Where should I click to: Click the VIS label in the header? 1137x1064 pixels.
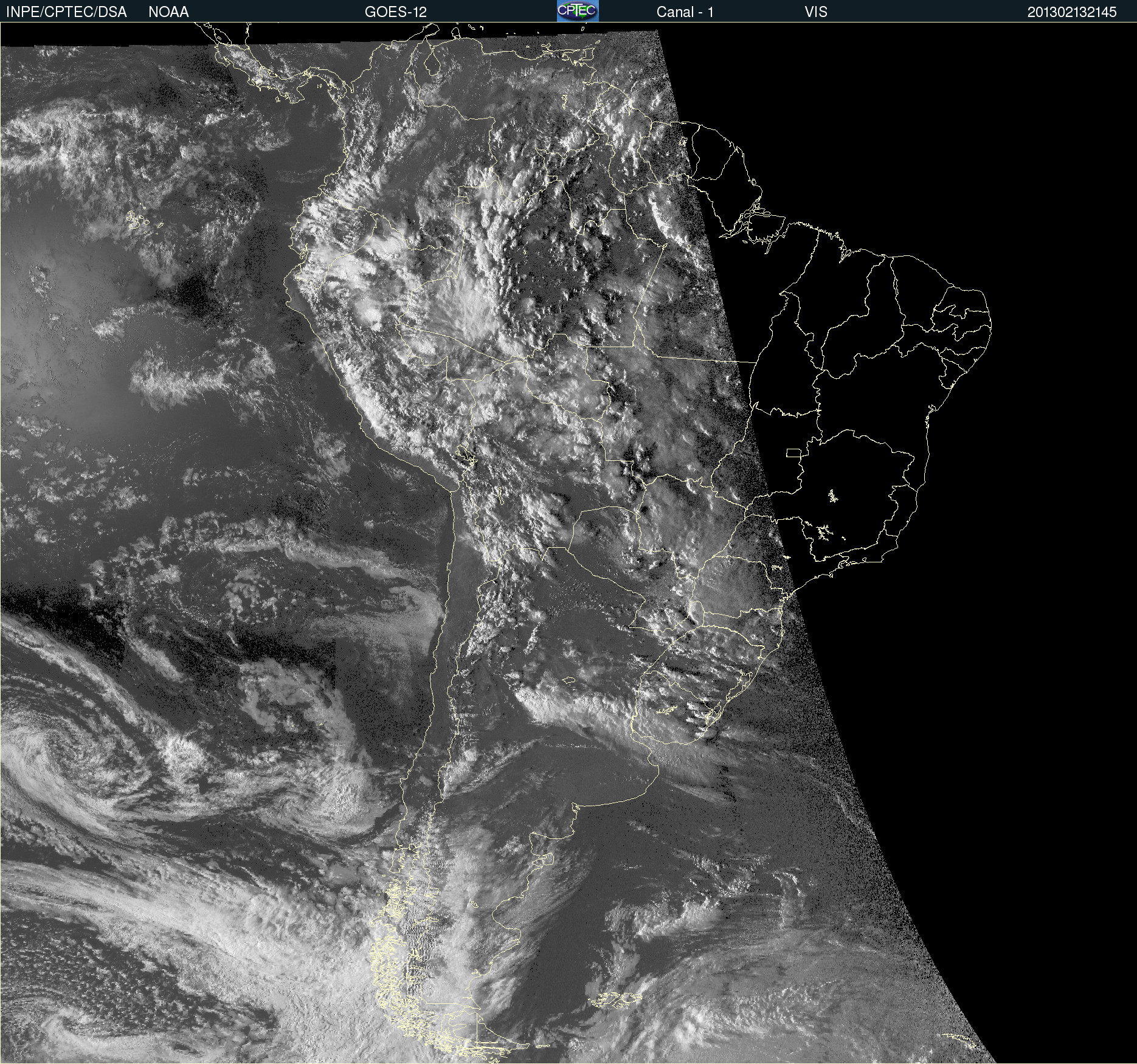(x=816, y=12)
